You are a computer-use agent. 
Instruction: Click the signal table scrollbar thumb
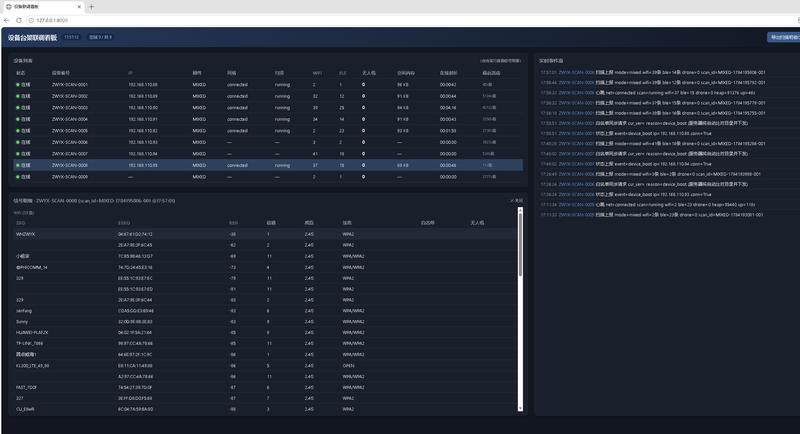pyautogui.click(x=520, y=245)
